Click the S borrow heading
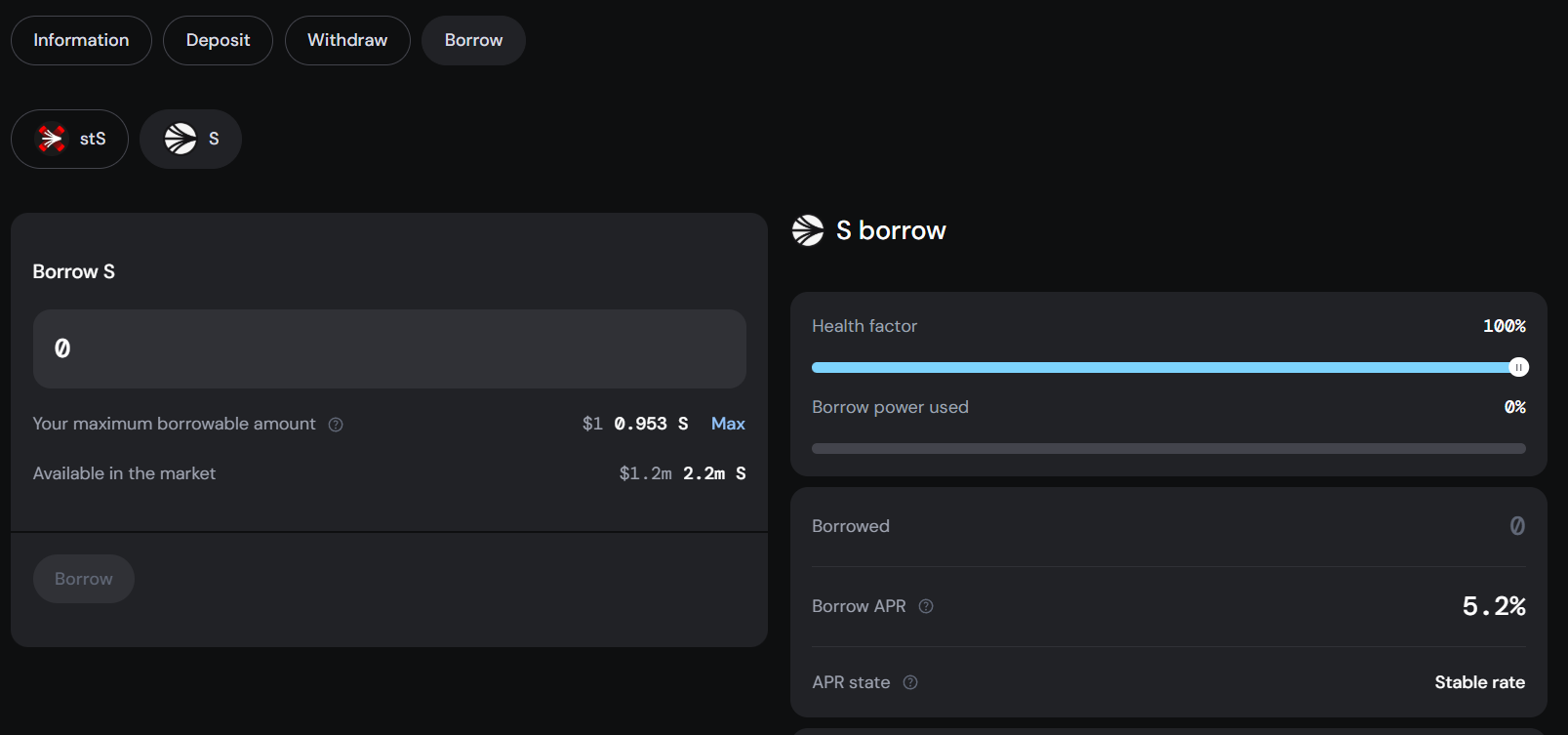The image size is (1568, 735). click(891, 230)
